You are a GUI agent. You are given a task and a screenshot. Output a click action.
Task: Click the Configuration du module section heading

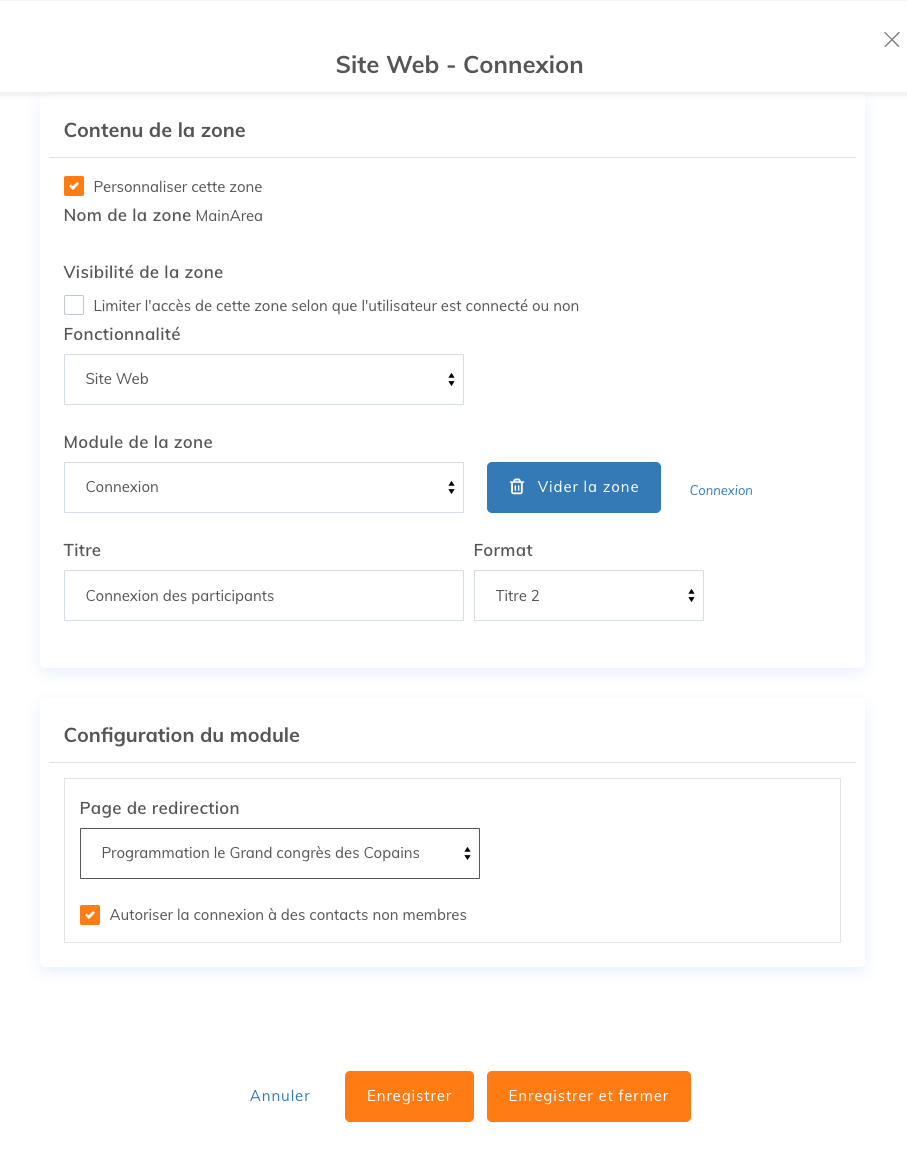click(x=181, y=735)
